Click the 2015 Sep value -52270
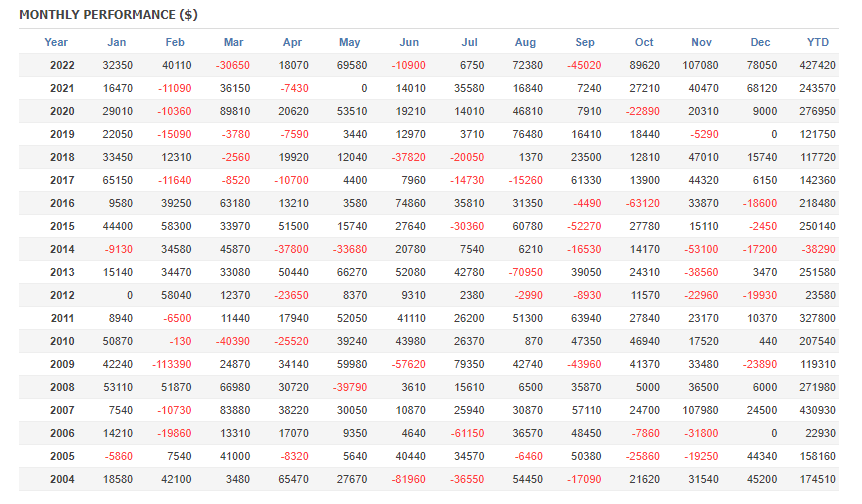Screen dimensions: 862x504 (x=584, y=226)
